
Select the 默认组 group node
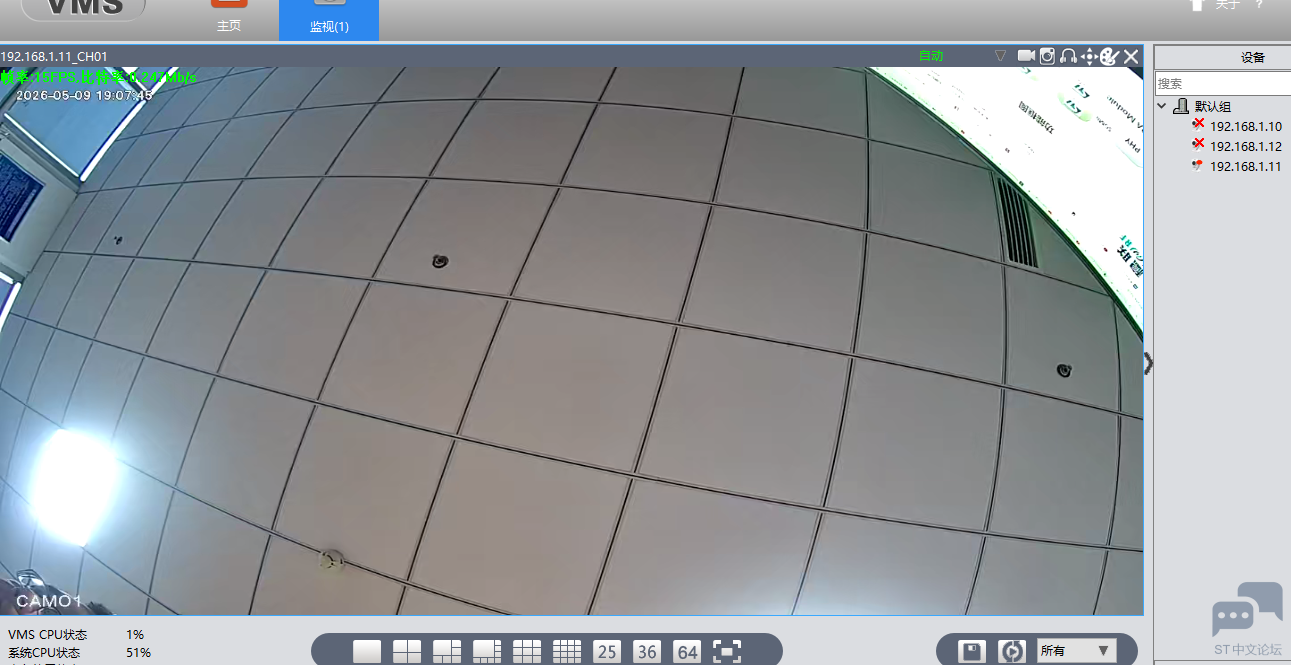click(1213, 106)
